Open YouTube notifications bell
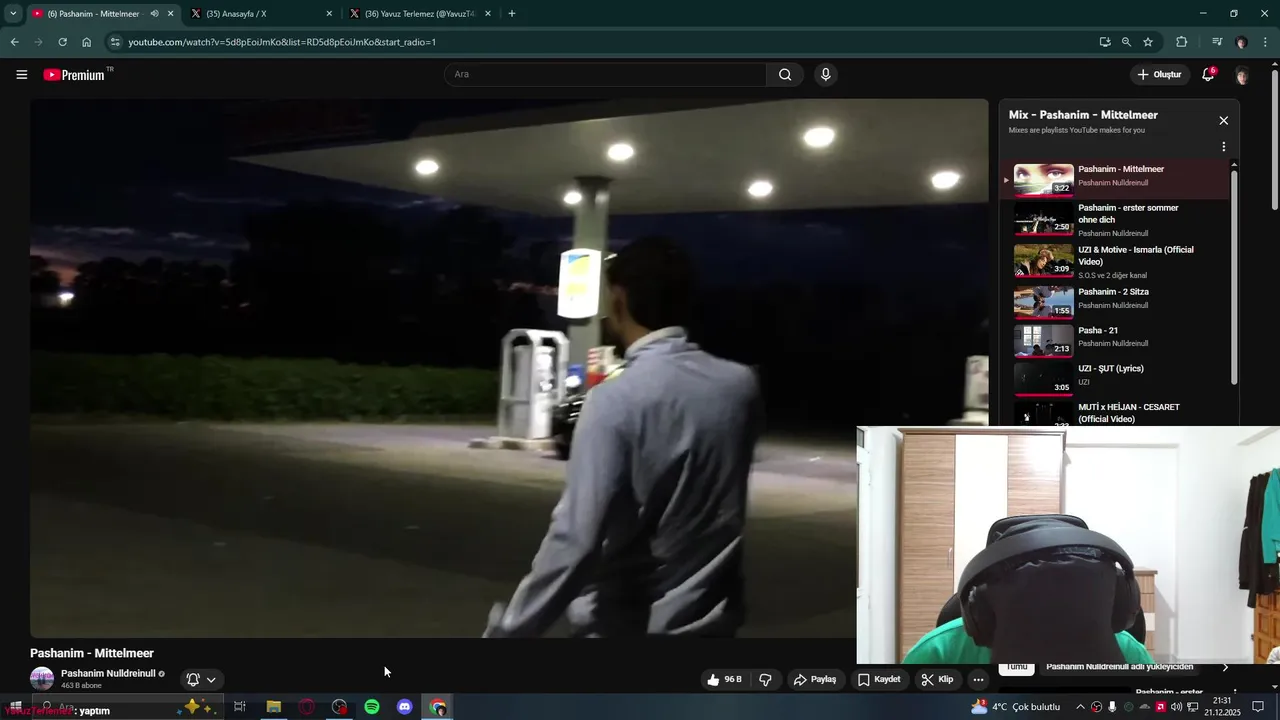Viewport: 1280px width, 720px height. 1208,75
